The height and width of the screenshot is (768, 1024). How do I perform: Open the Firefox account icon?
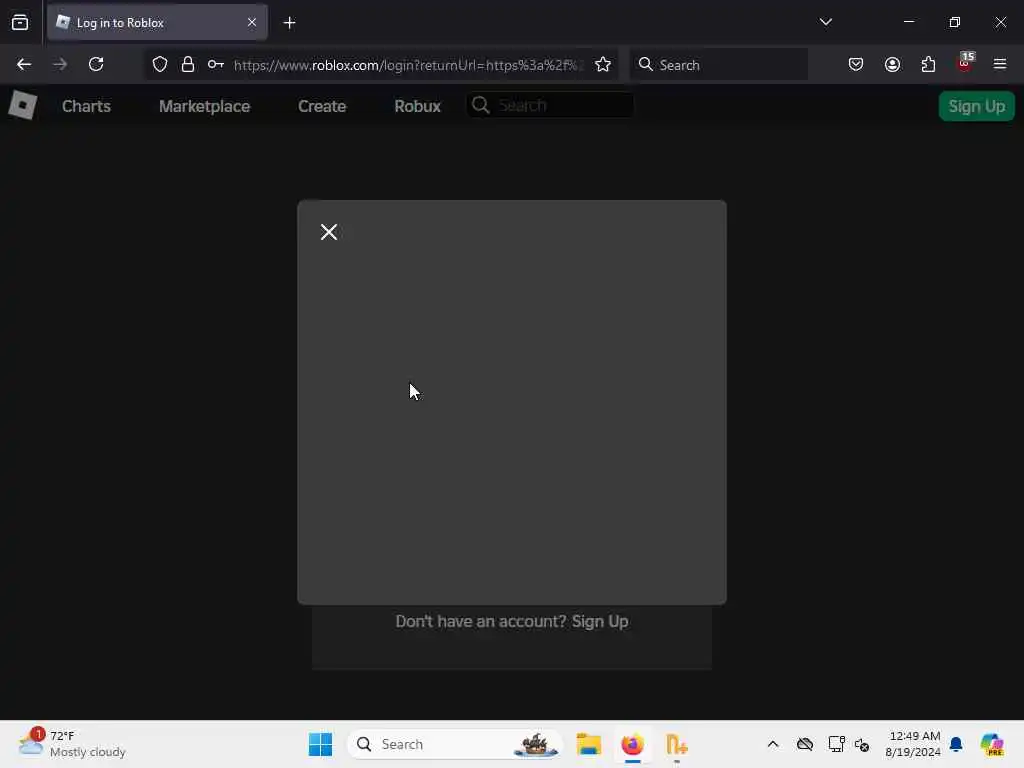tap(892, 64)
